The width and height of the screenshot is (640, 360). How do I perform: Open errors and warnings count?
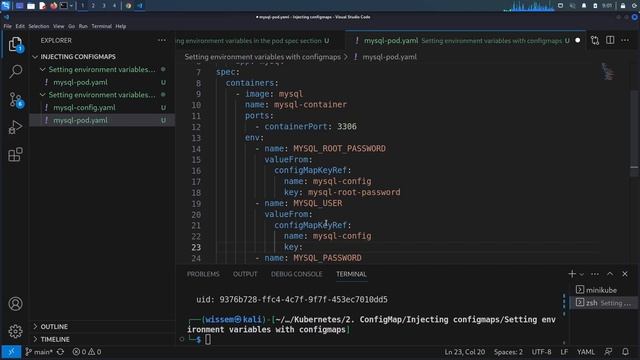tap(87, 352)
